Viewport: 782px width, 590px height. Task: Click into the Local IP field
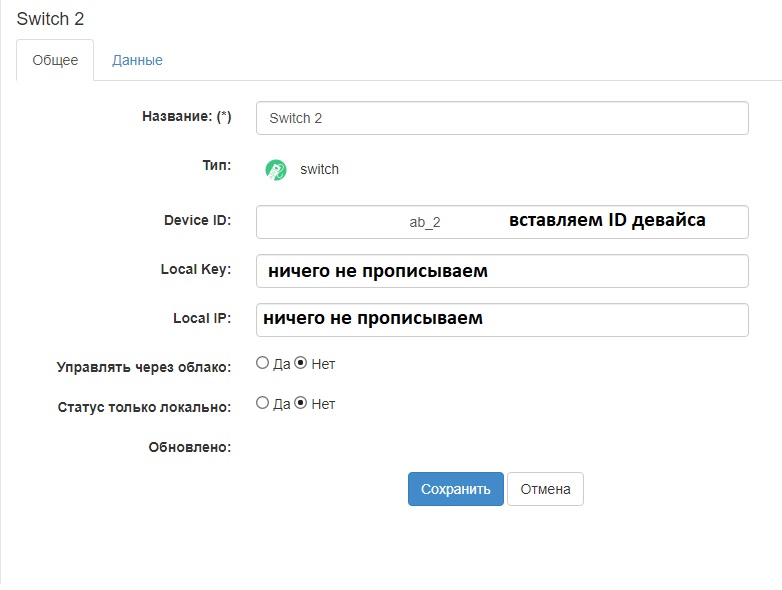click(502, 320)
